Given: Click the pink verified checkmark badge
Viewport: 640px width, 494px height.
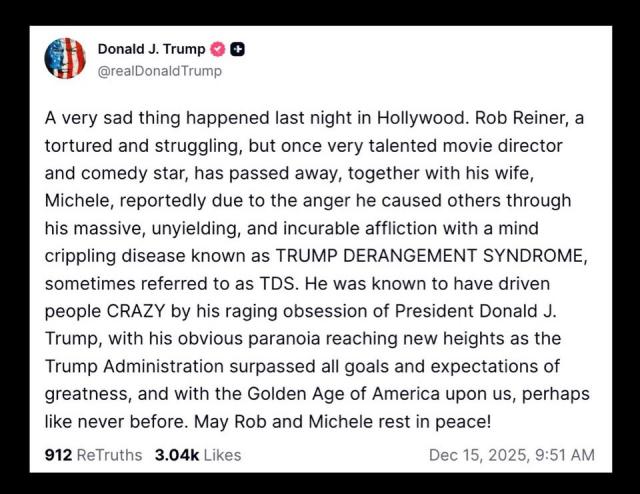Looking at the screenshot, I should point(219,49).
